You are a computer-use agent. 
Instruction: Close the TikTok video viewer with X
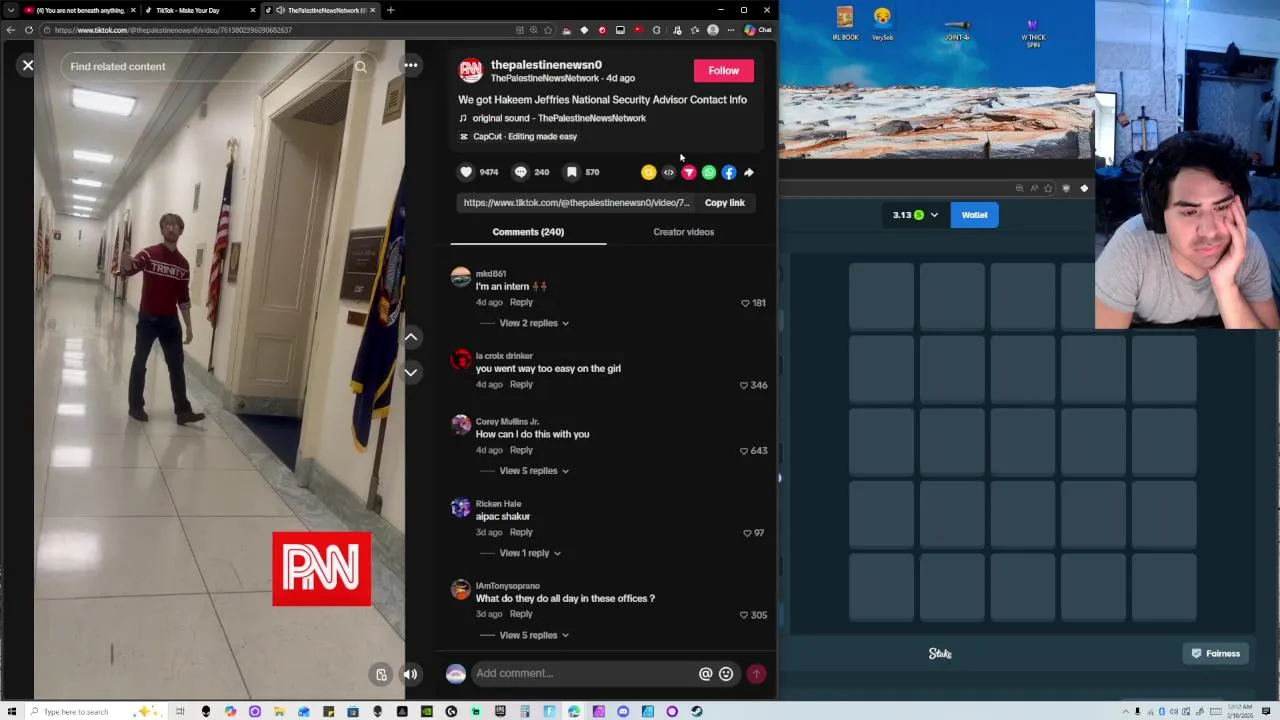(x=28, y=65)
